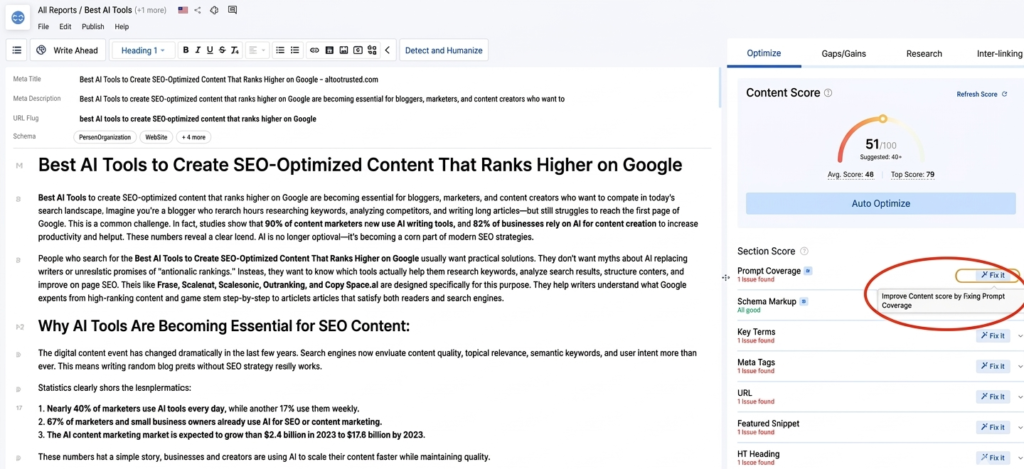This screenshot has width=1024, height=469.
Task: Click the Auto Optimize button
Action: pos(880,203)
